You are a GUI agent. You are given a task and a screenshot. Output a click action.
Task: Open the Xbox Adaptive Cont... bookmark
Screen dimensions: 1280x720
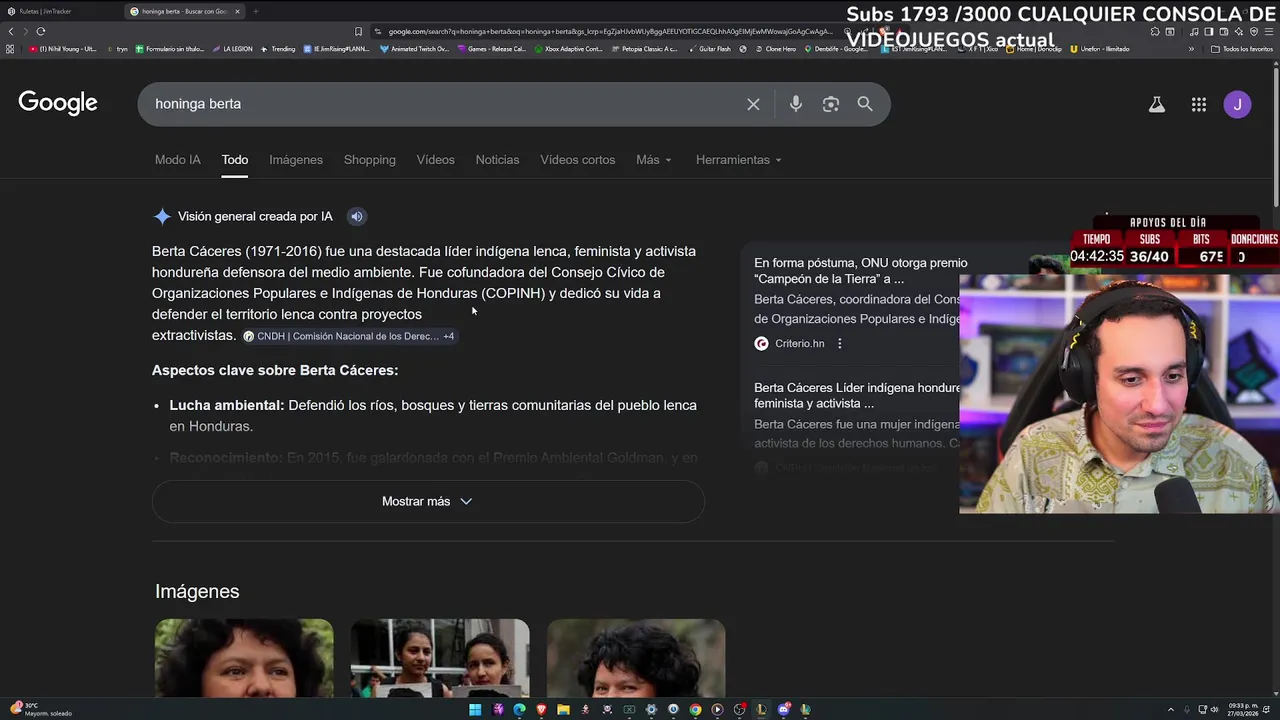568,49
